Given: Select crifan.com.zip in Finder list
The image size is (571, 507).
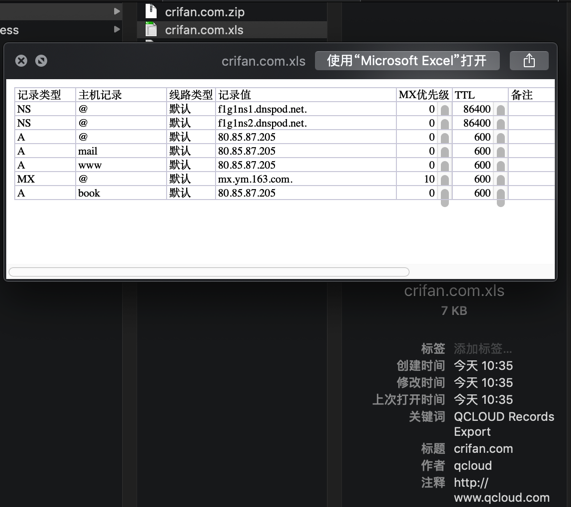Looking at the screenshot, I should click(232, 12).
